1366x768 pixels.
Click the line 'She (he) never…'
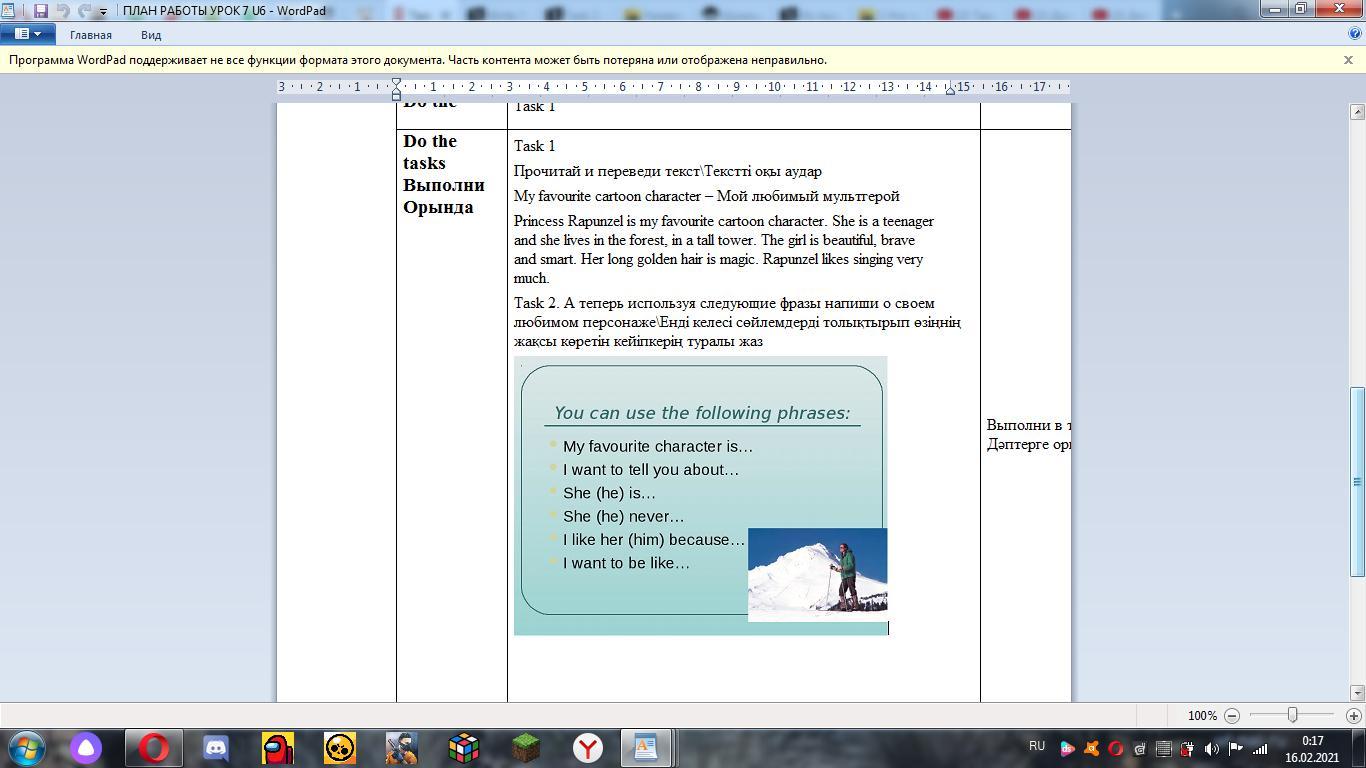tap(624, 517)
